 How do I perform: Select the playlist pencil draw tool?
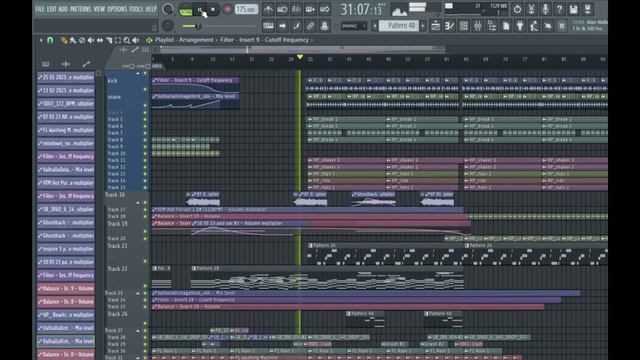pos(64,40)
